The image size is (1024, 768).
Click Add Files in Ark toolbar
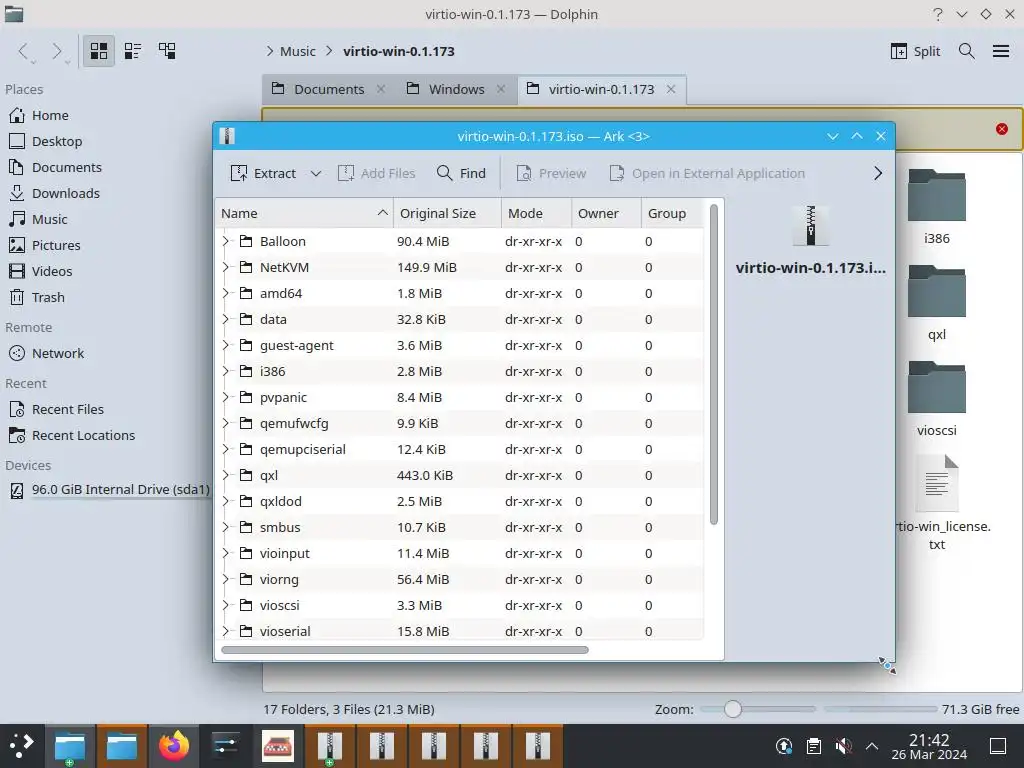[x=376, y=173]
